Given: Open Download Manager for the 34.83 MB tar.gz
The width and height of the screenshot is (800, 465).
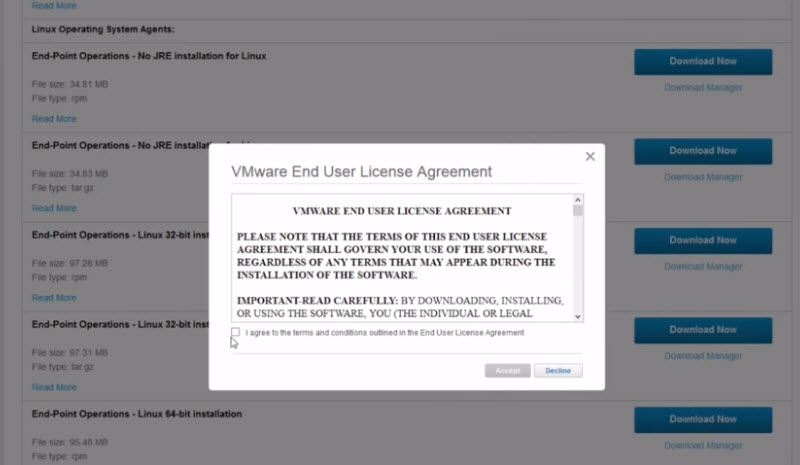Looking at the screenshot, I should coord(703,178).
